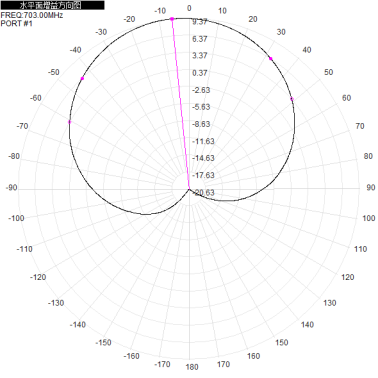This screenshot has width=378, height=378.
Task: Click the magenta marker near the 30 degree direction
Action: [x=271, y=59]
